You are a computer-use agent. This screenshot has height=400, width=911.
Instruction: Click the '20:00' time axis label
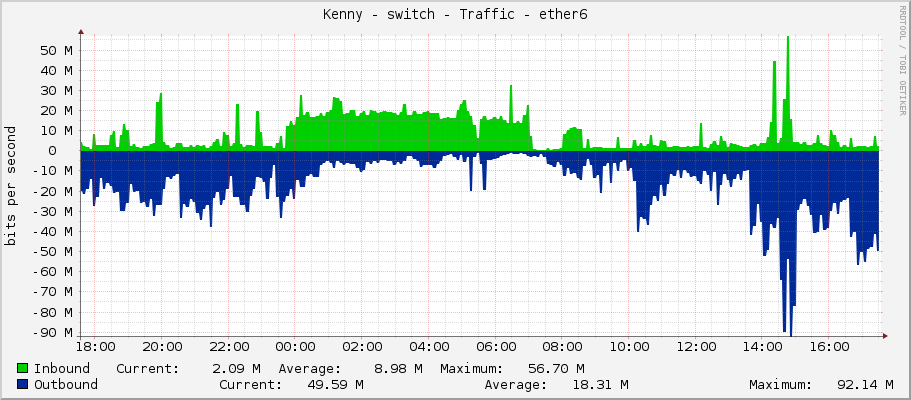click(162, 347)
